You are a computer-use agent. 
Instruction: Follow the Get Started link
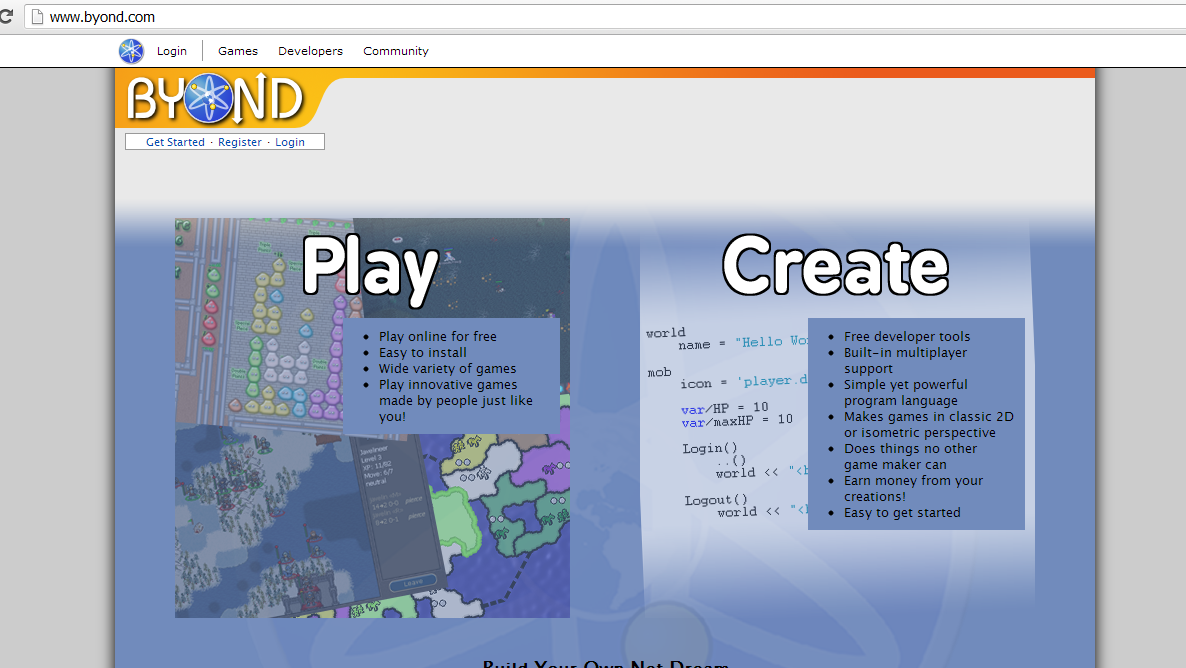click(x=175, y=142)
